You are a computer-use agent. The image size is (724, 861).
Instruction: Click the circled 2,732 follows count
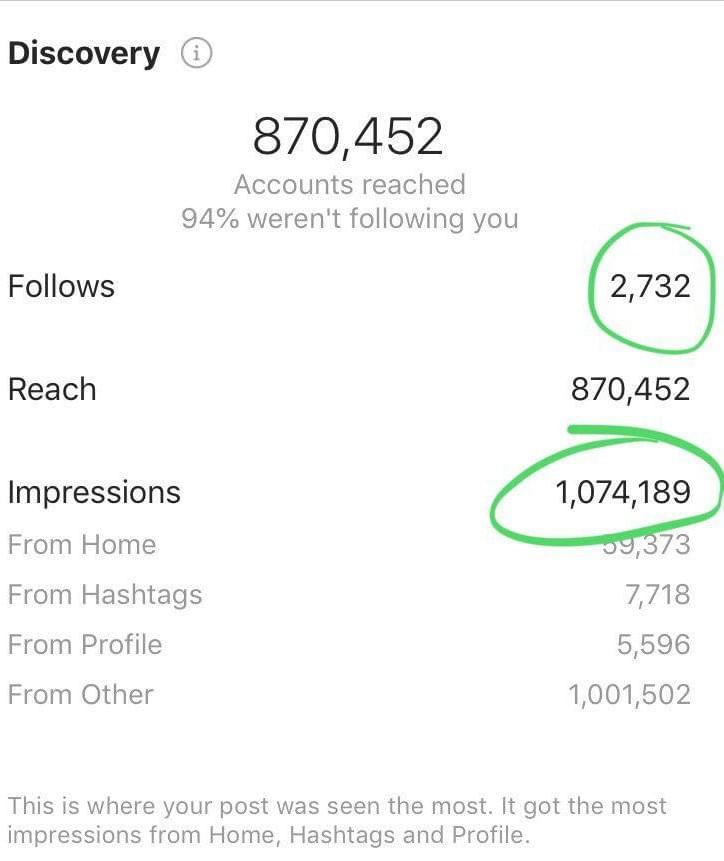tap(650, 288)
